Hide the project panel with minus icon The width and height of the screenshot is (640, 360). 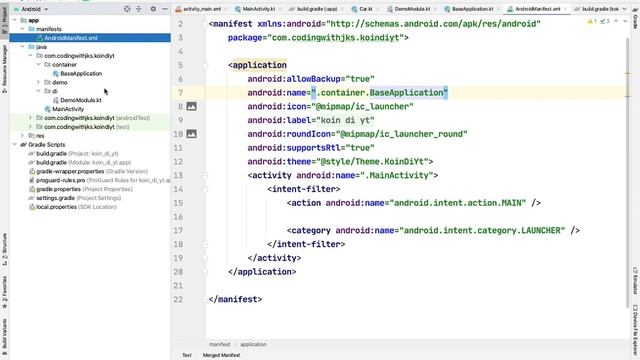164,9
